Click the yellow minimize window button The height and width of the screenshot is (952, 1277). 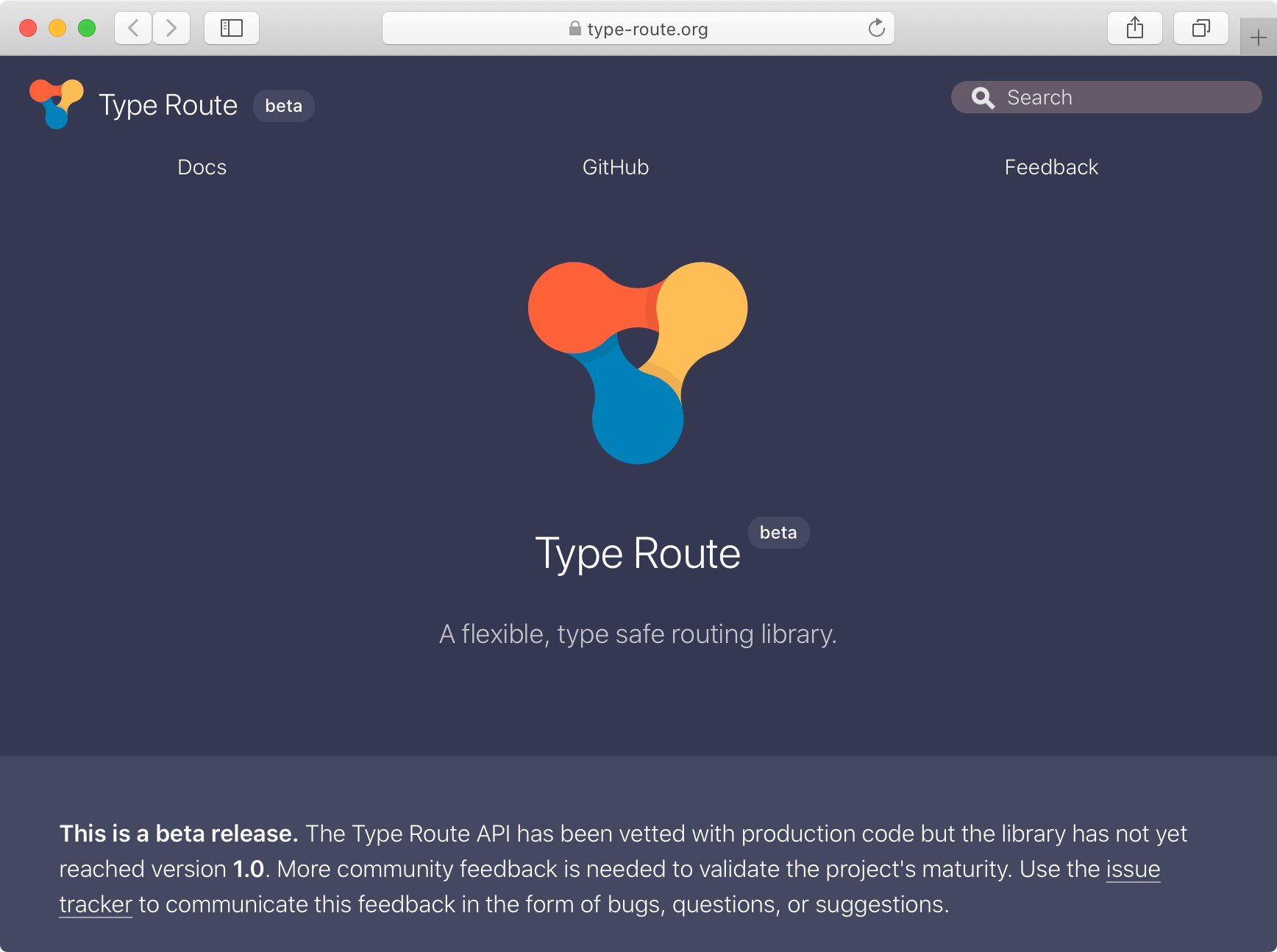click(x=57, y=28)
